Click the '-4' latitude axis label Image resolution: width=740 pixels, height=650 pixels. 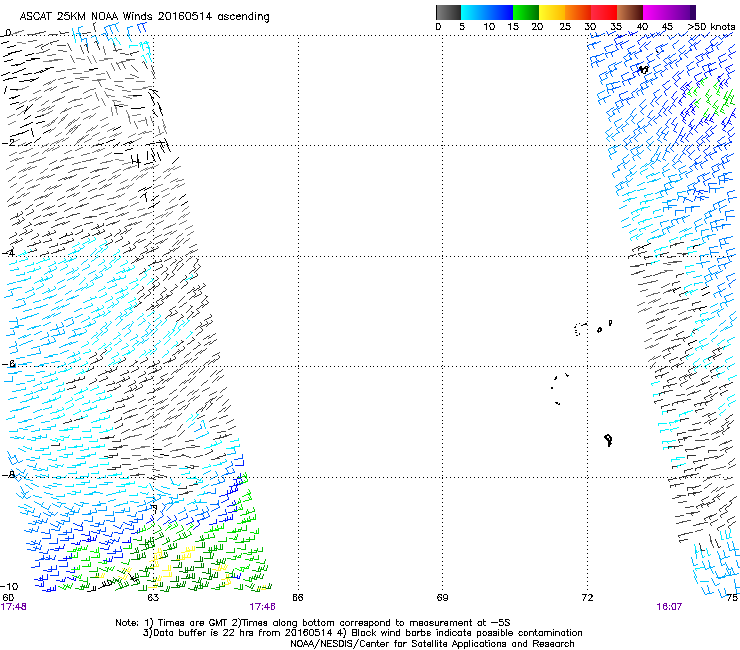point(9,253)
